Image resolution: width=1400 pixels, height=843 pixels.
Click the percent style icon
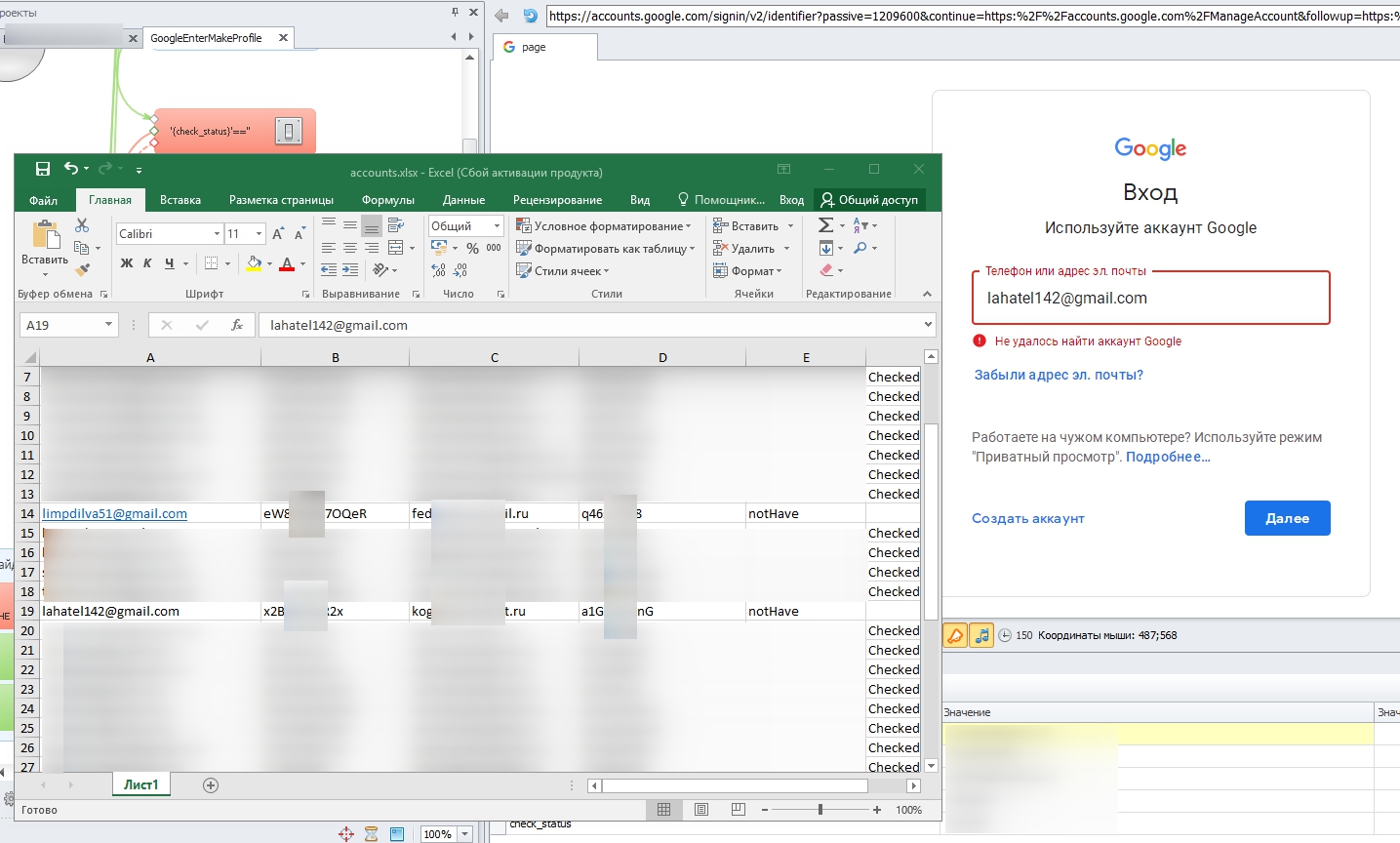(472, 249)
